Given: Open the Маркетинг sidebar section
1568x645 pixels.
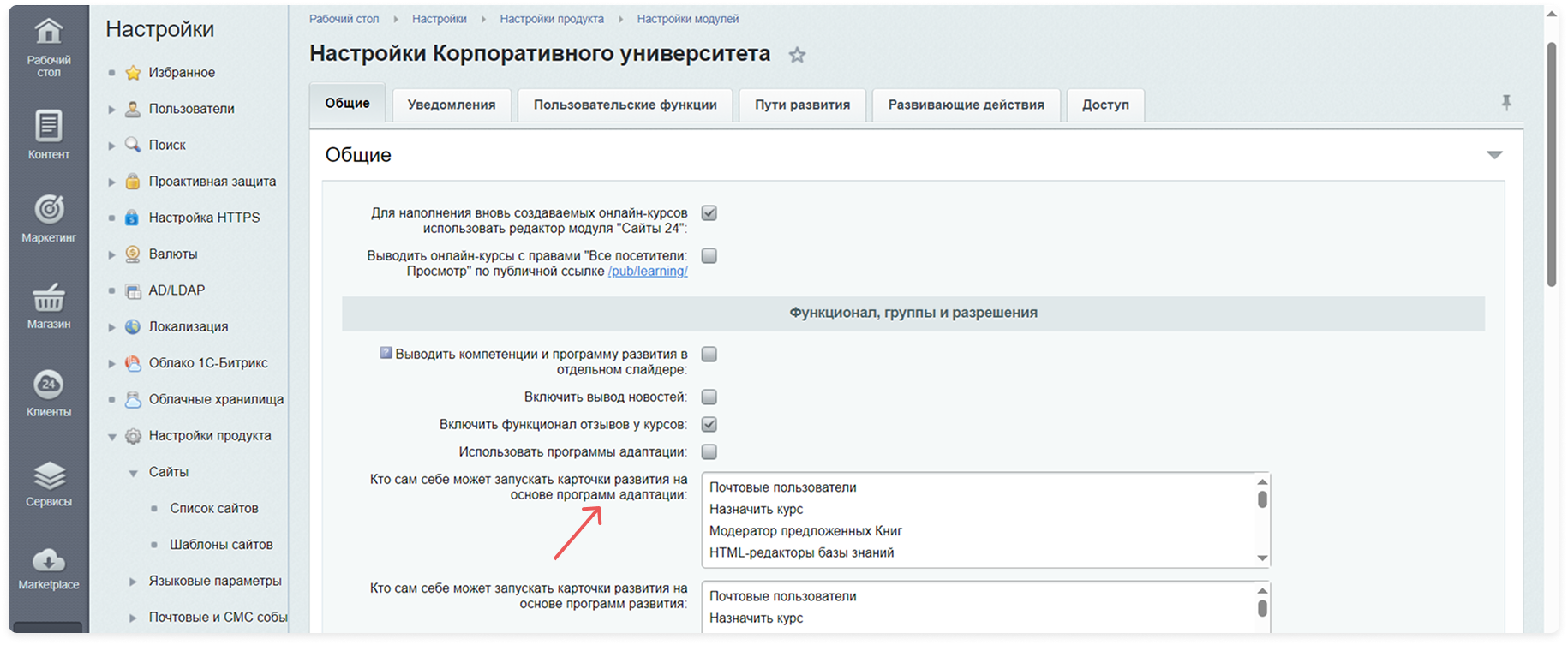Looking at the screenshot, I should click(x=48, y=218).
